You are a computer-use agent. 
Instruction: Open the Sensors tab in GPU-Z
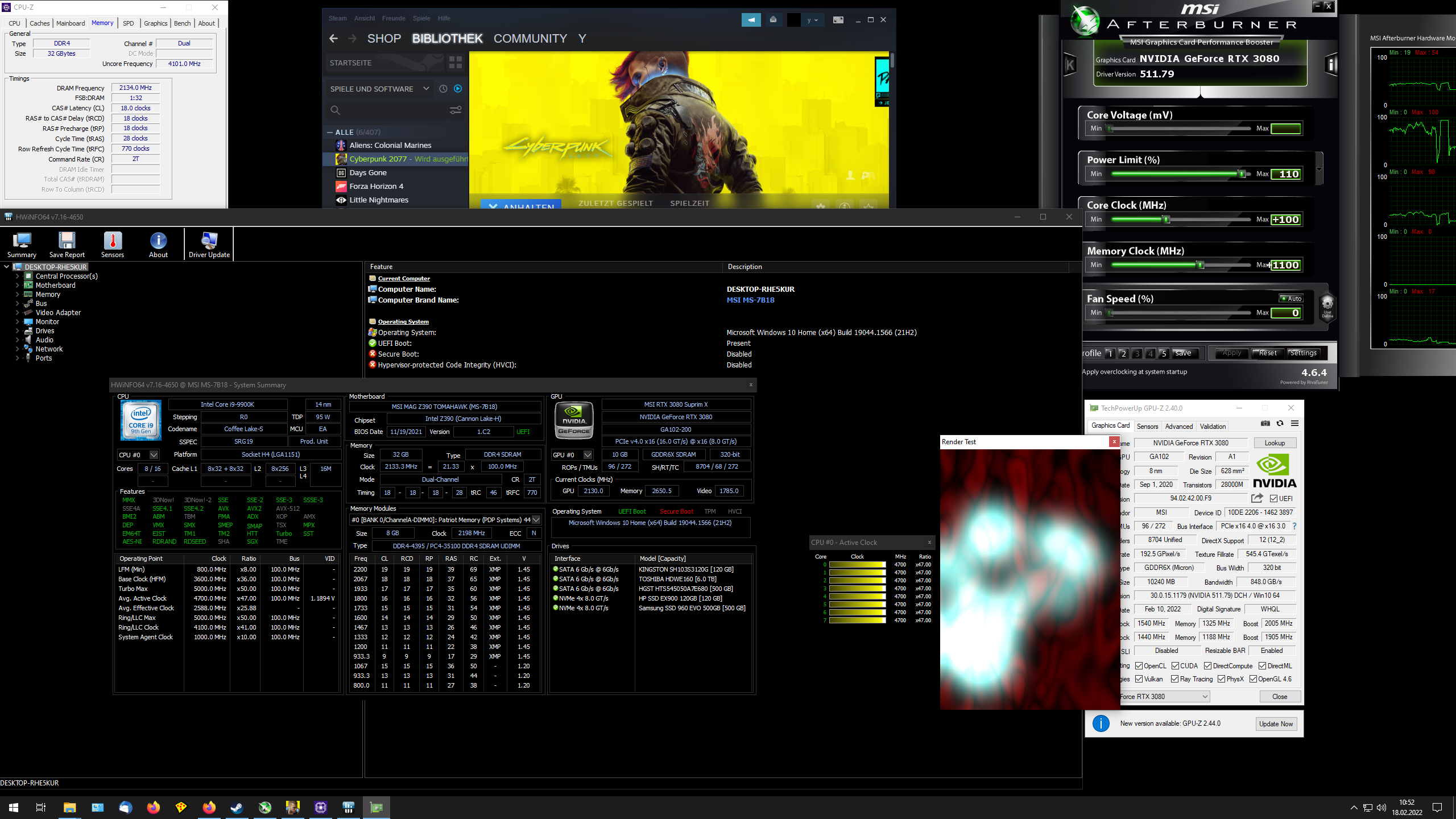pyautogui.click(x=1147, y=426)
